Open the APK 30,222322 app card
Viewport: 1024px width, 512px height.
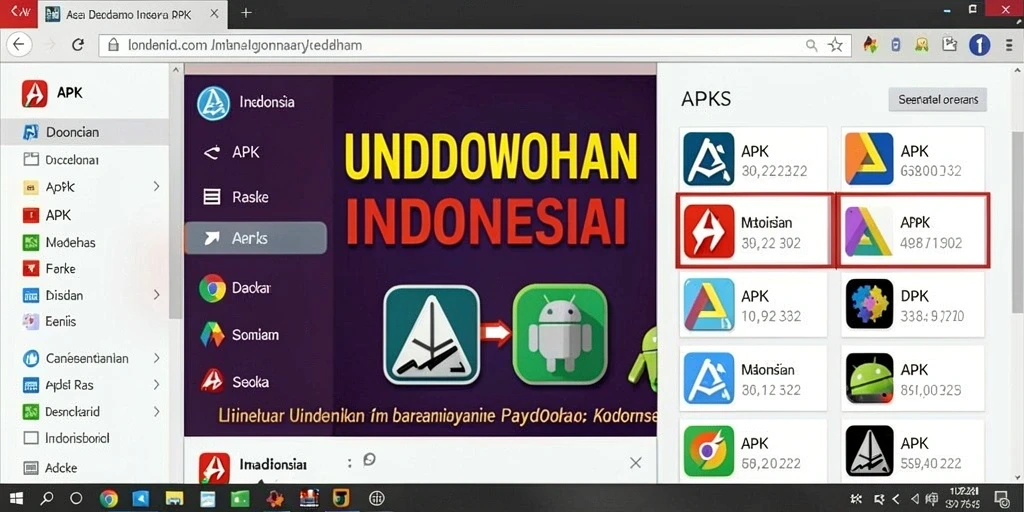(753, 159)
